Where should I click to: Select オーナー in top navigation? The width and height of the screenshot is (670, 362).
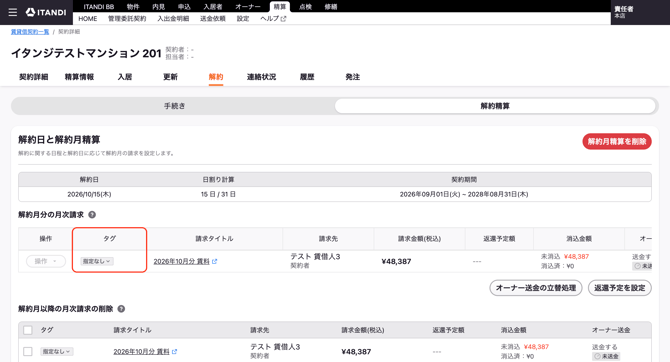248,7
